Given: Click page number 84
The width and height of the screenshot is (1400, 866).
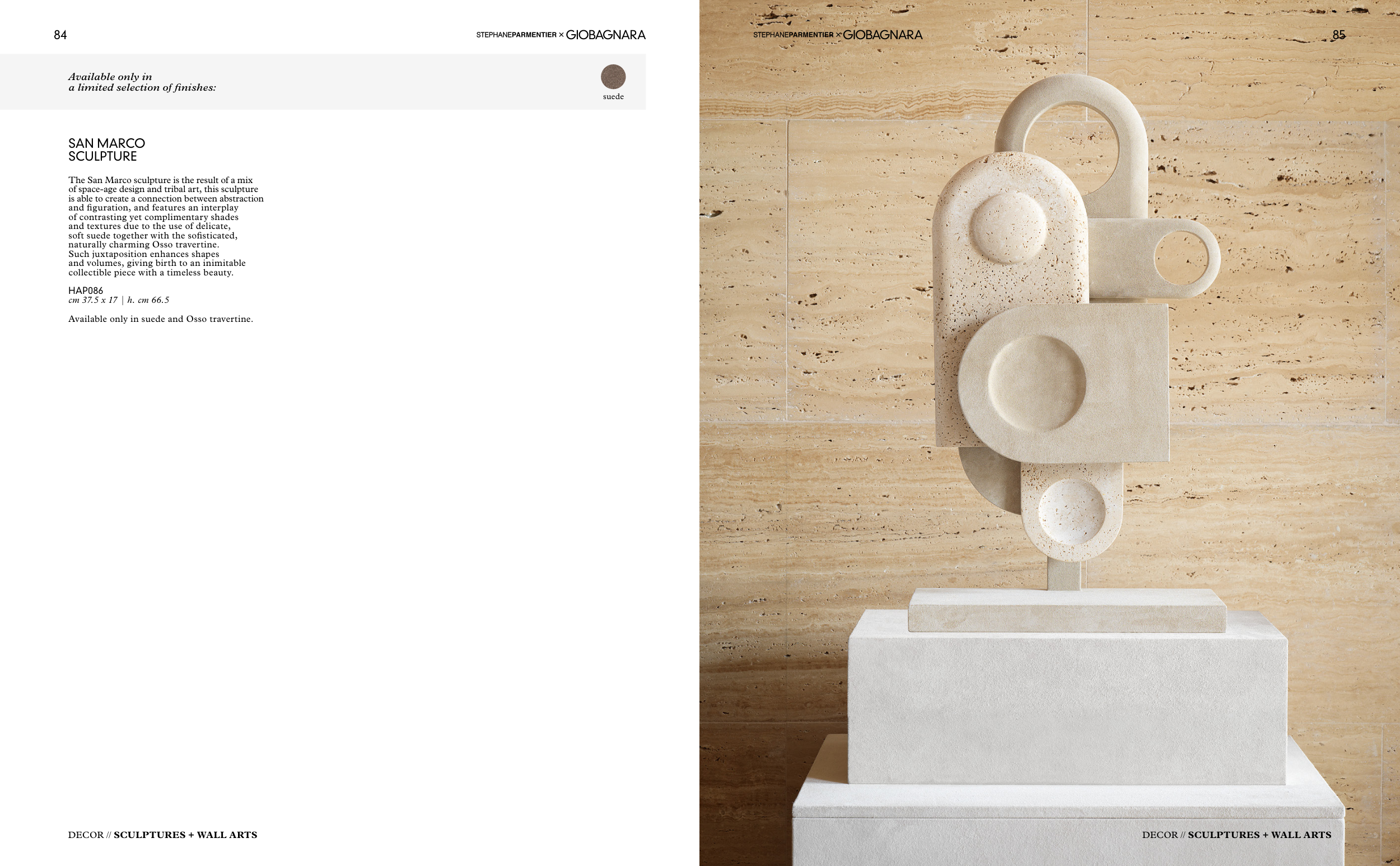Looking at the screenshot, I should pyautogui.click(x=60, y=35).
